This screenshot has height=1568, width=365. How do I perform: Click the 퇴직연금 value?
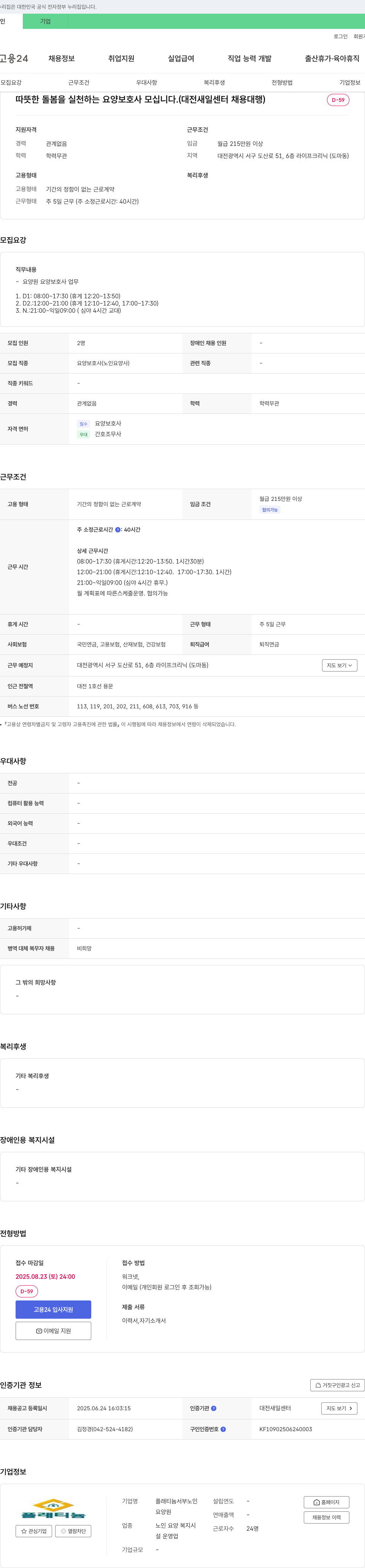coord(269,645)
